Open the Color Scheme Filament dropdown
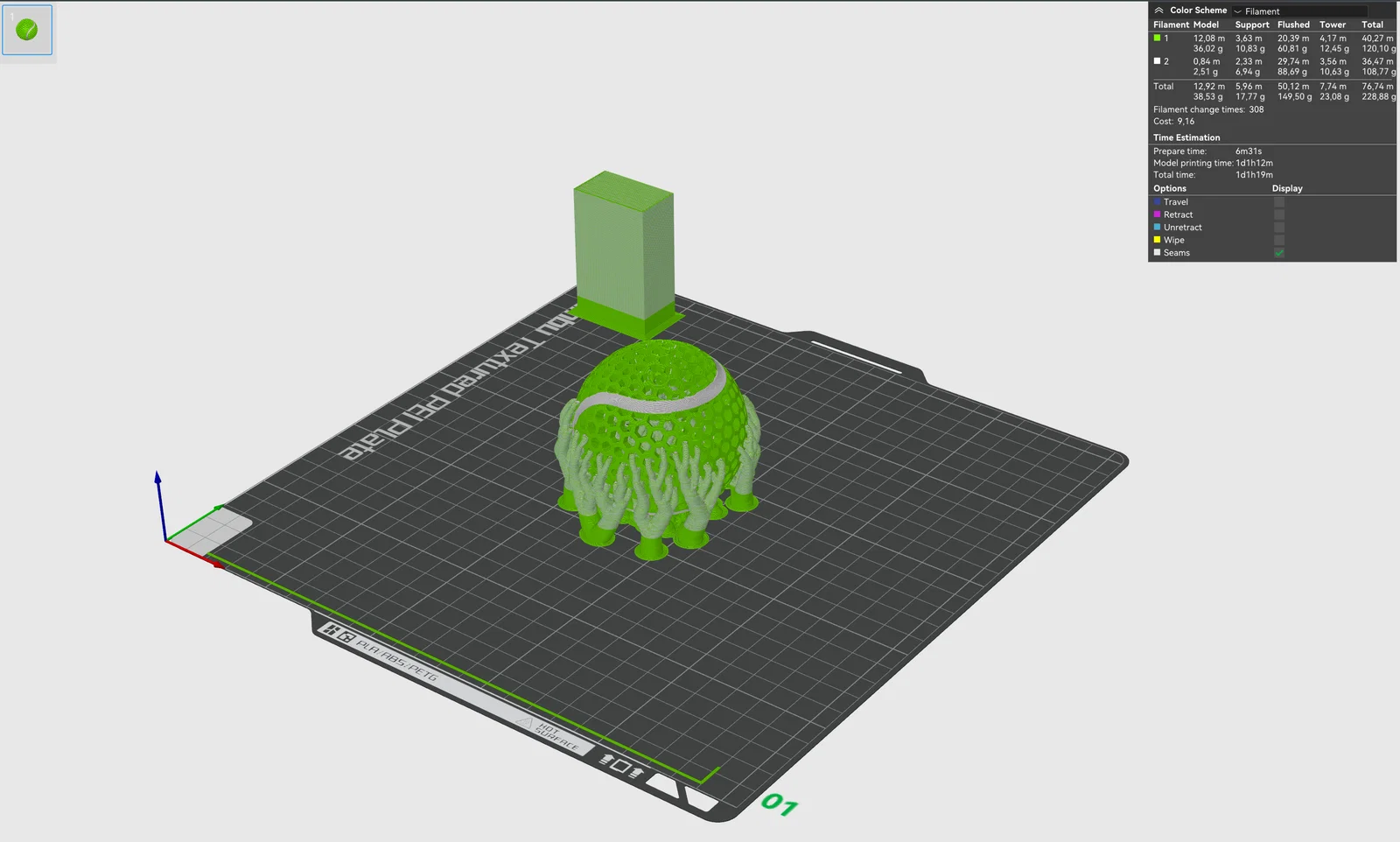 [x=1299, y=11]
